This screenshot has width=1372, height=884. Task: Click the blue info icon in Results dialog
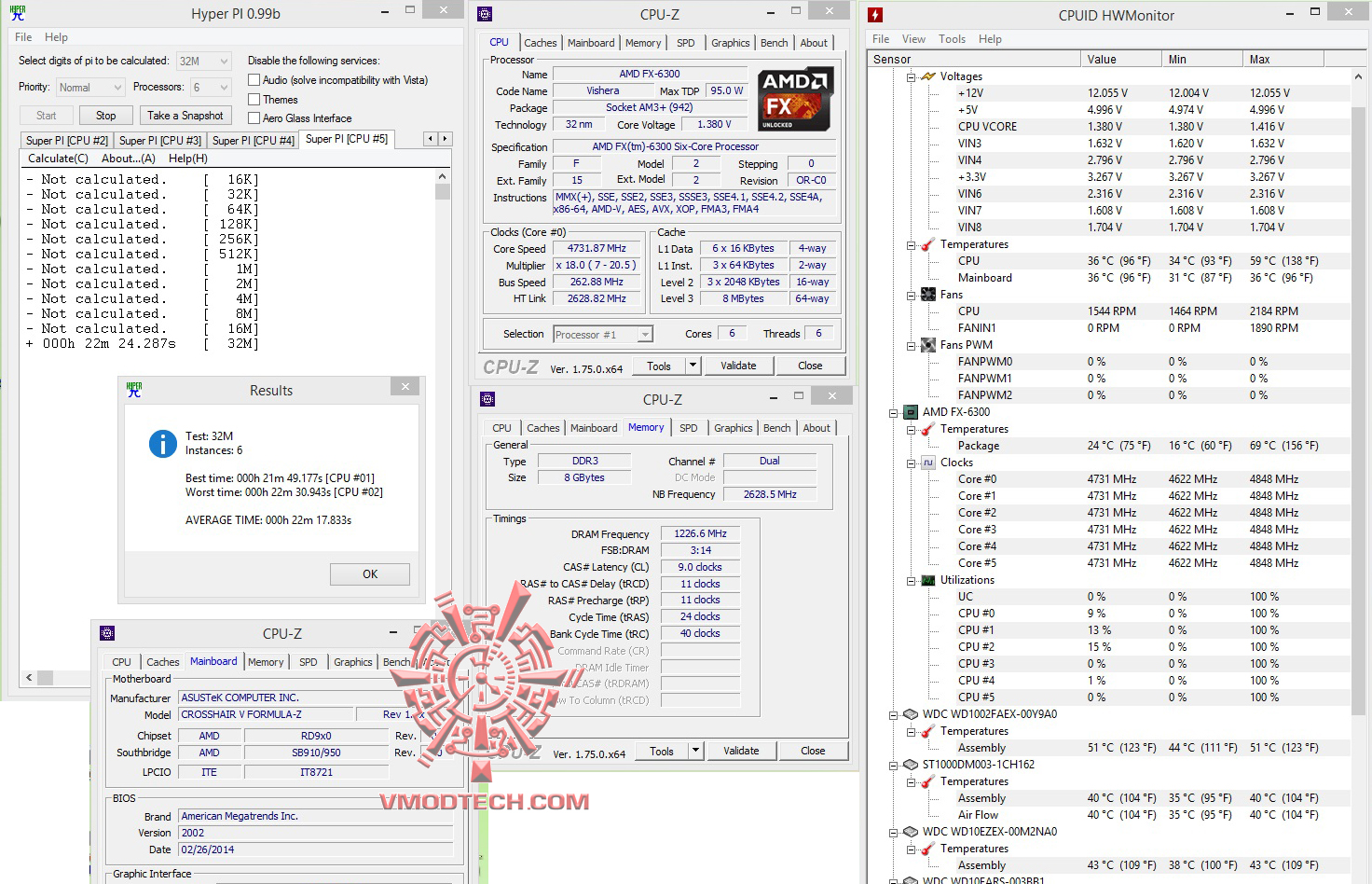163,444
